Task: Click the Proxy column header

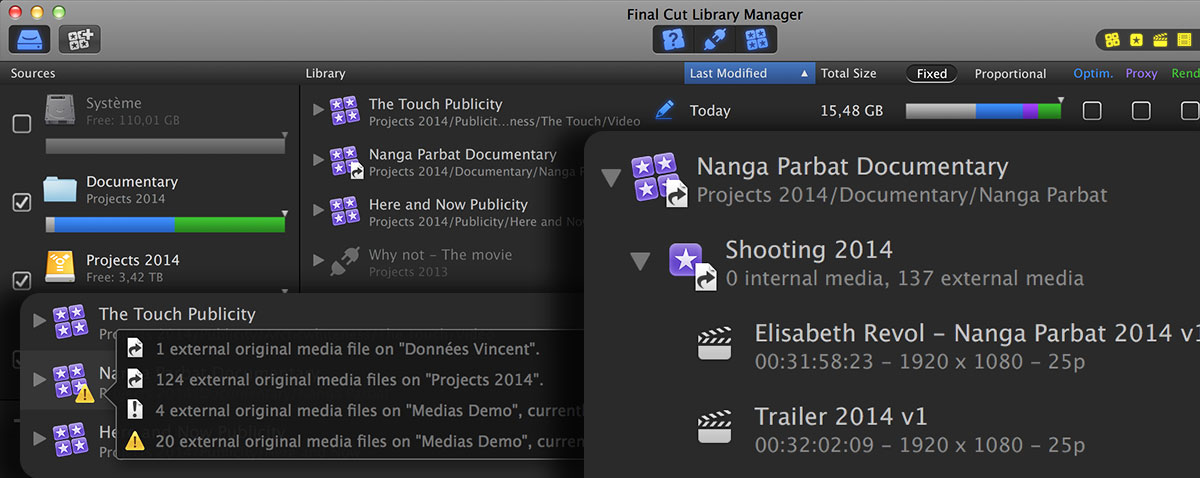Action: click(x=1141, y=73)
